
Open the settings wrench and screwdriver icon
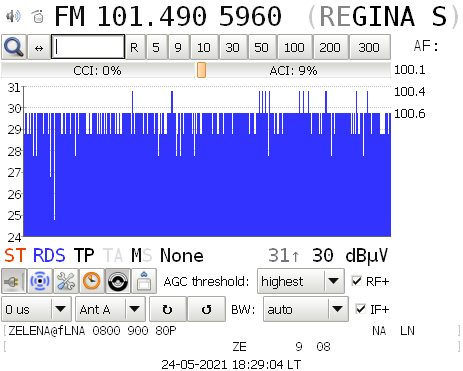[66, 281]
